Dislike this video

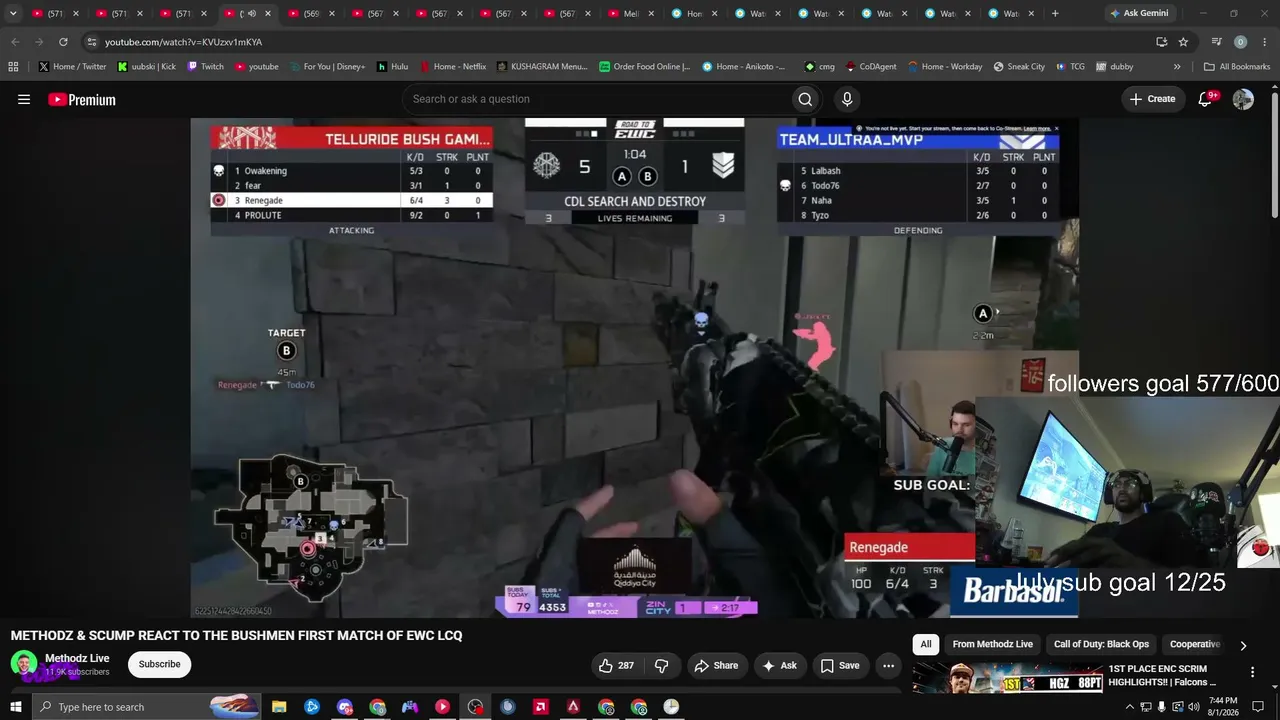(661, 665)
